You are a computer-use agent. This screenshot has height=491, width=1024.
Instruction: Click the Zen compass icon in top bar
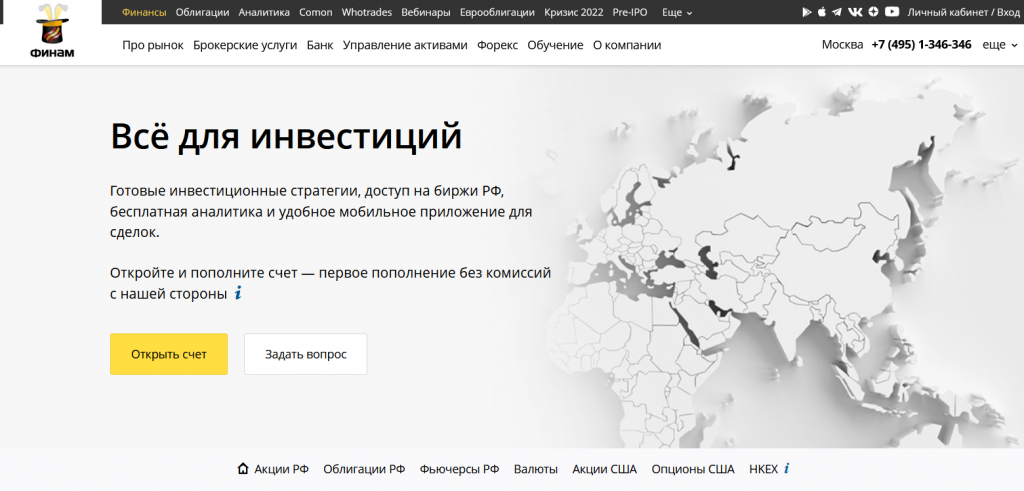(x=873, y=12)
